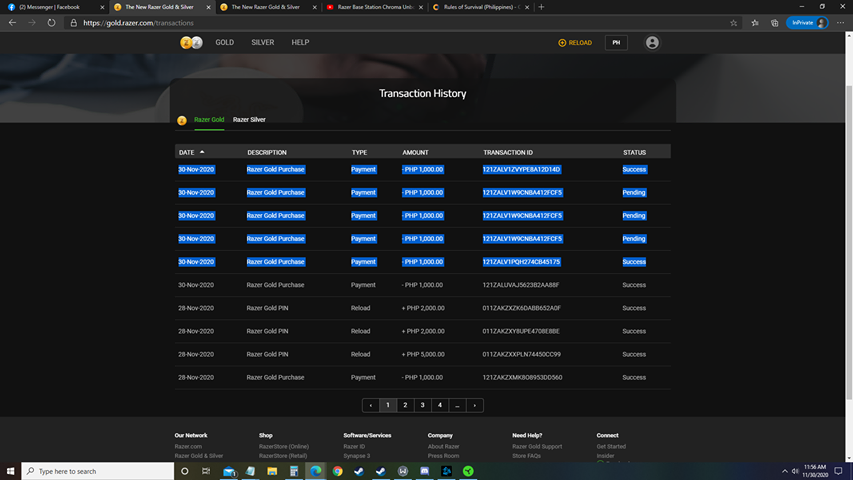This screenshot has height=480, width=853.
Task: Go to page 3 of transactions
Action: click(423, 405)
